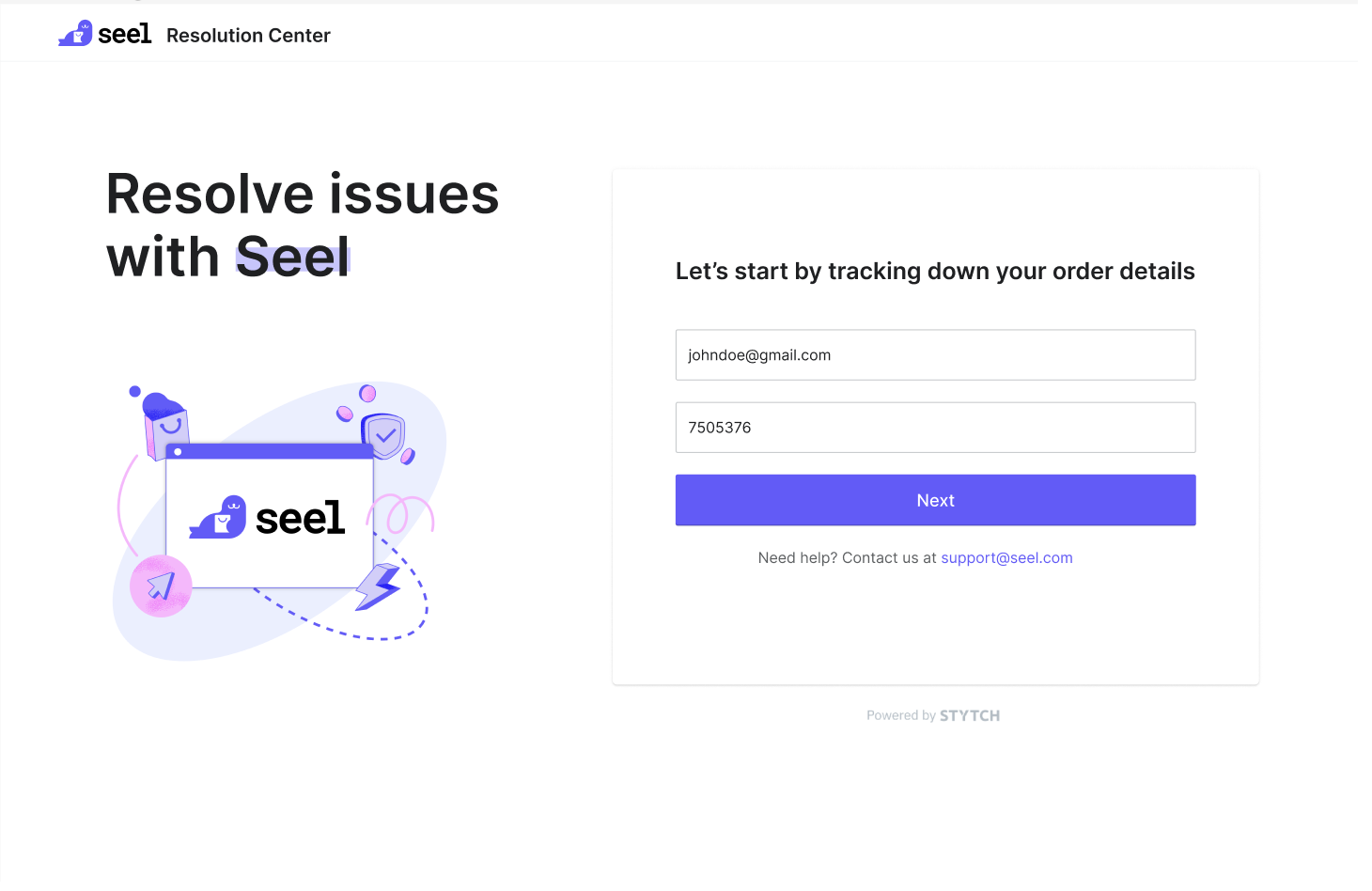
Task: Click the pink cursor arrow circle icon
Action: [161, 586]
